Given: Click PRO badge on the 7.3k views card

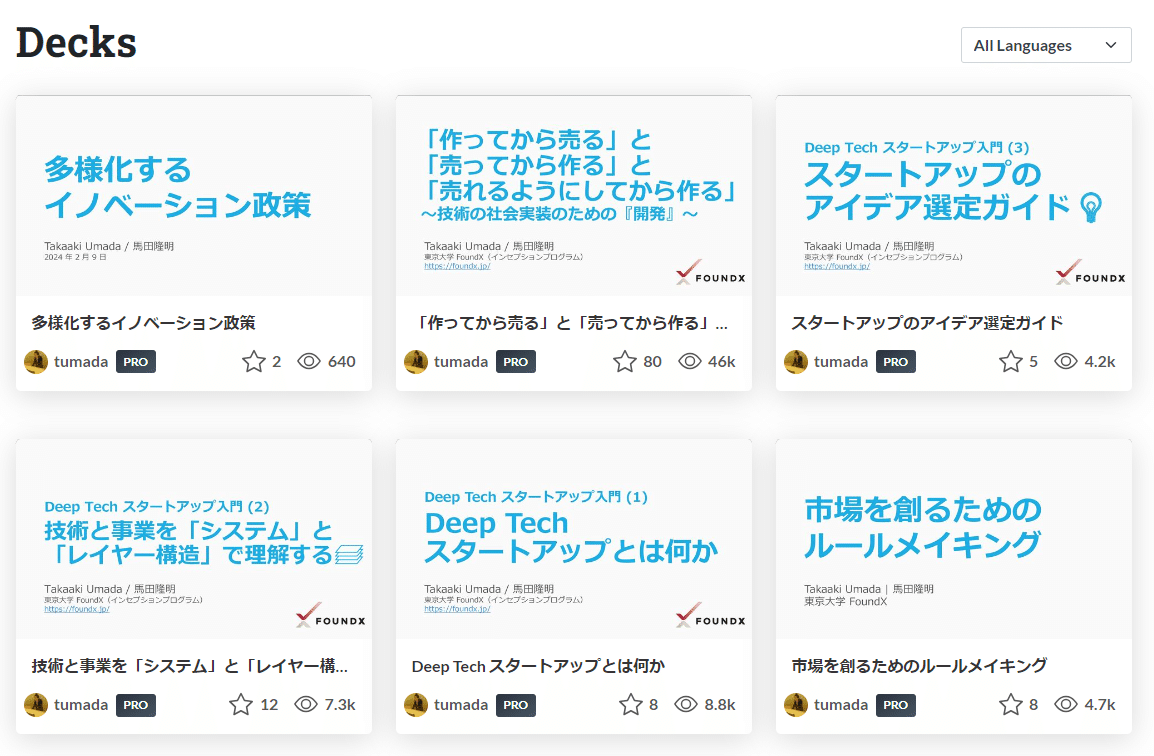Looking at the screenshot, I should tap(136, 704).
